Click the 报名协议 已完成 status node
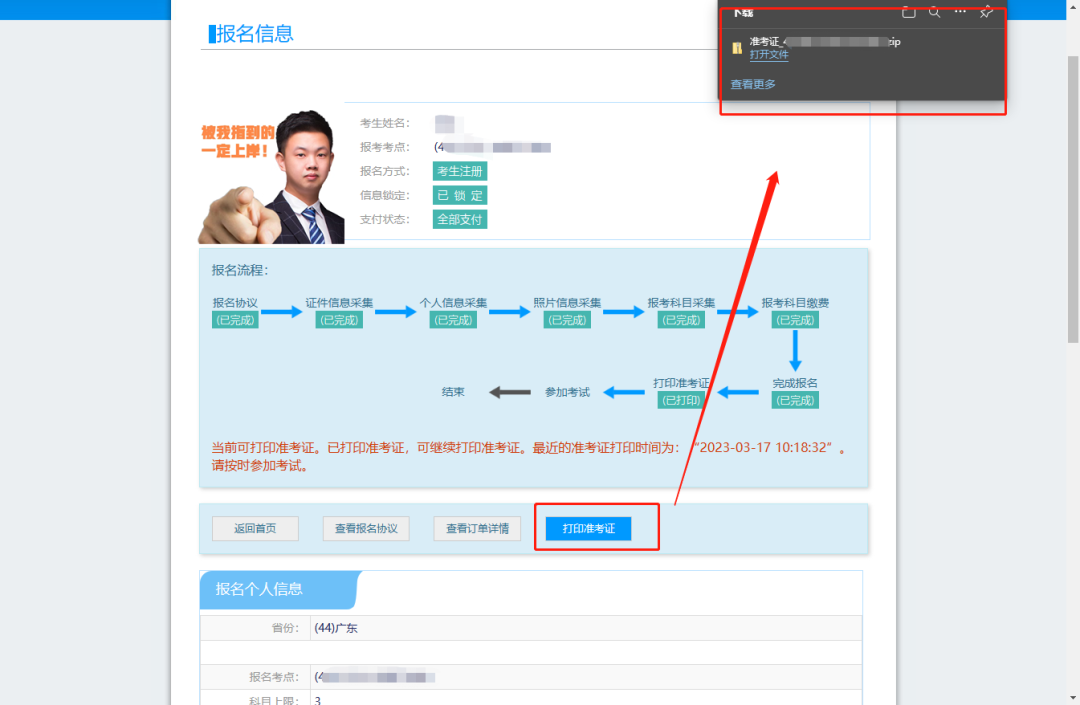1080x705 pixels. (x=235, y=320)
